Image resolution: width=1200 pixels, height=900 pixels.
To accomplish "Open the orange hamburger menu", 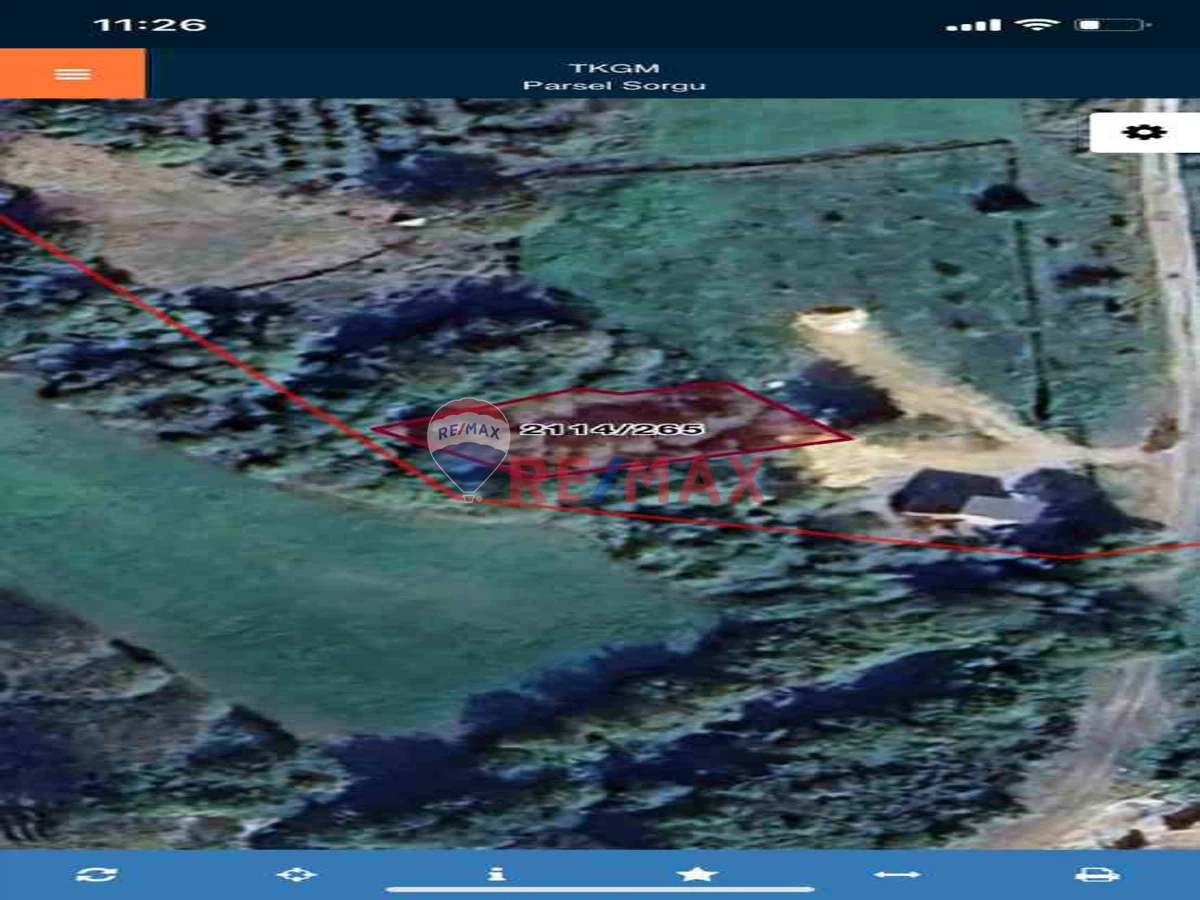I will pyautogui.click(x=72, y=74).
